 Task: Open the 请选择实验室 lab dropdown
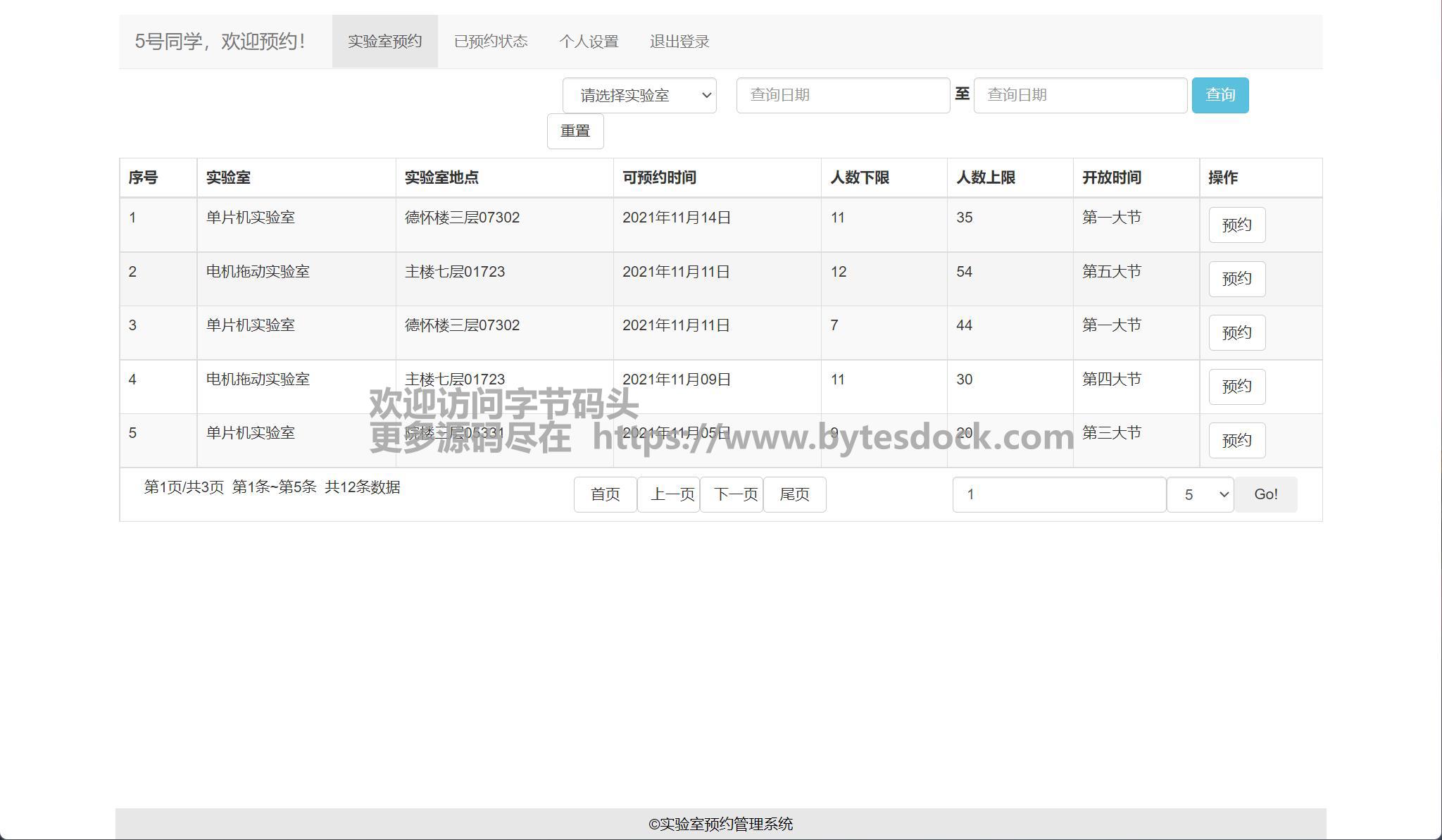pos(639,95)
